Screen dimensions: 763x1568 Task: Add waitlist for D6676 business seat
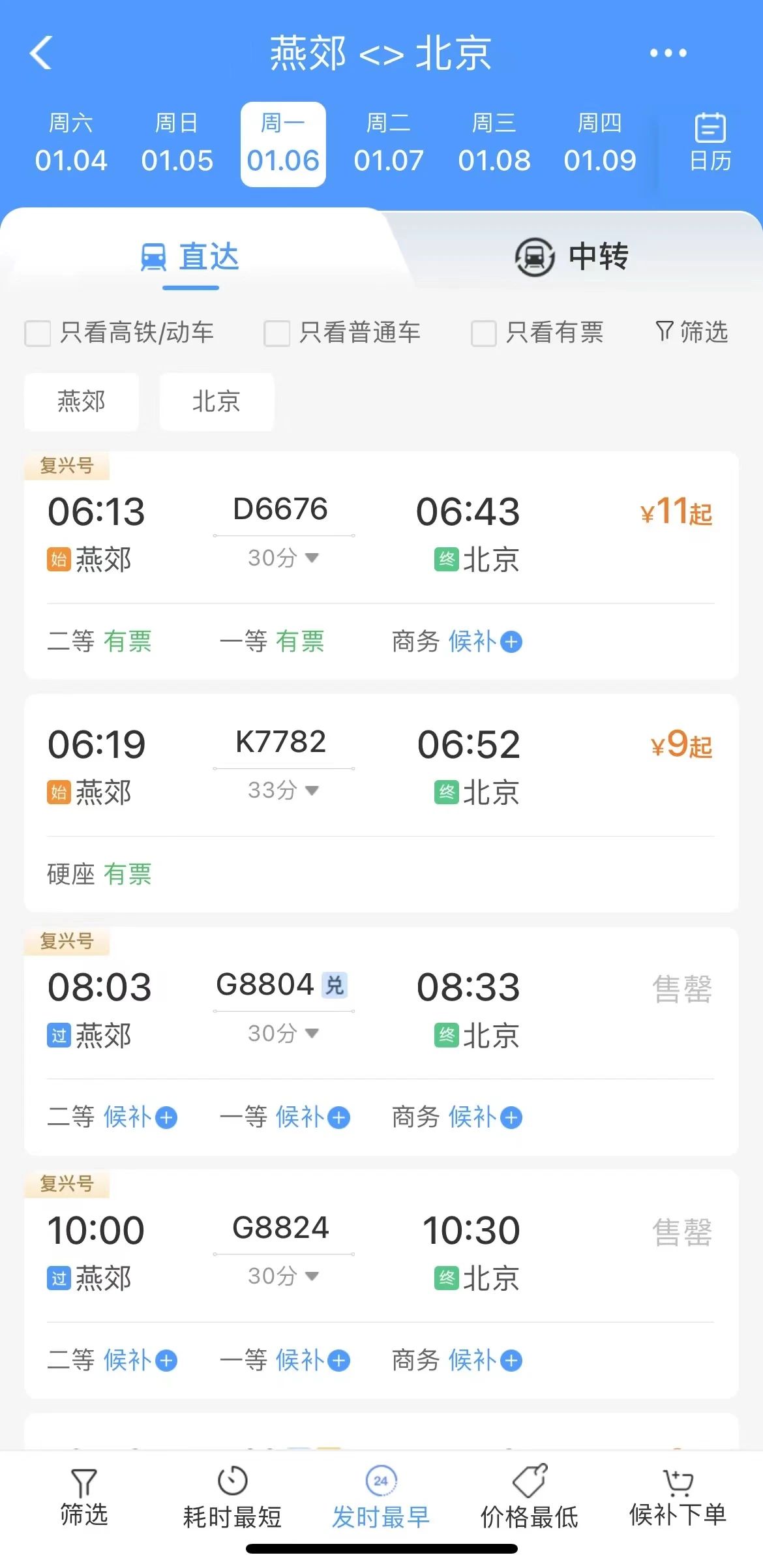point(511,642)
